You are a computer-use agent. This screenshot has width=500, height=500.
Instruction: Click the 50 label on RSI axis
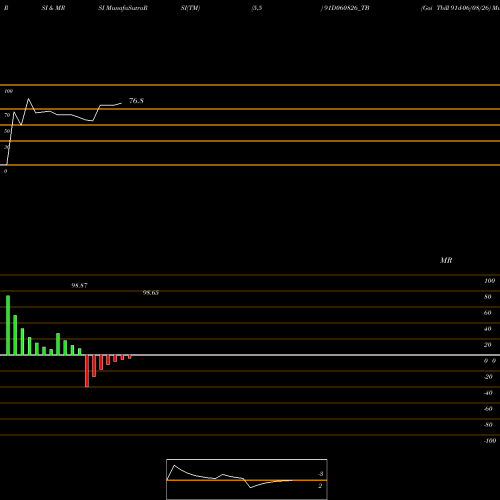7,131
